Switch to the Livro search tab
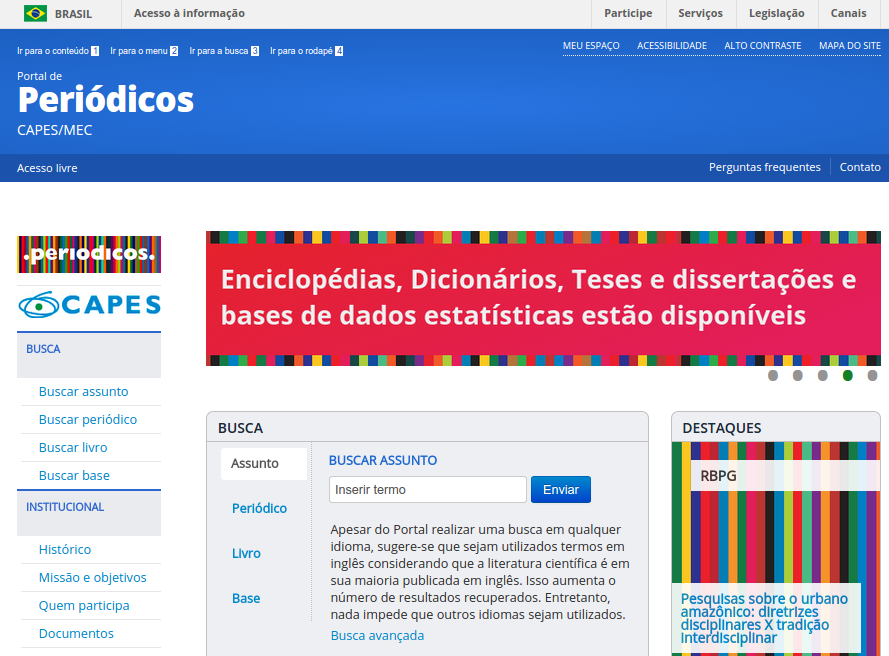 click(246, 553)
